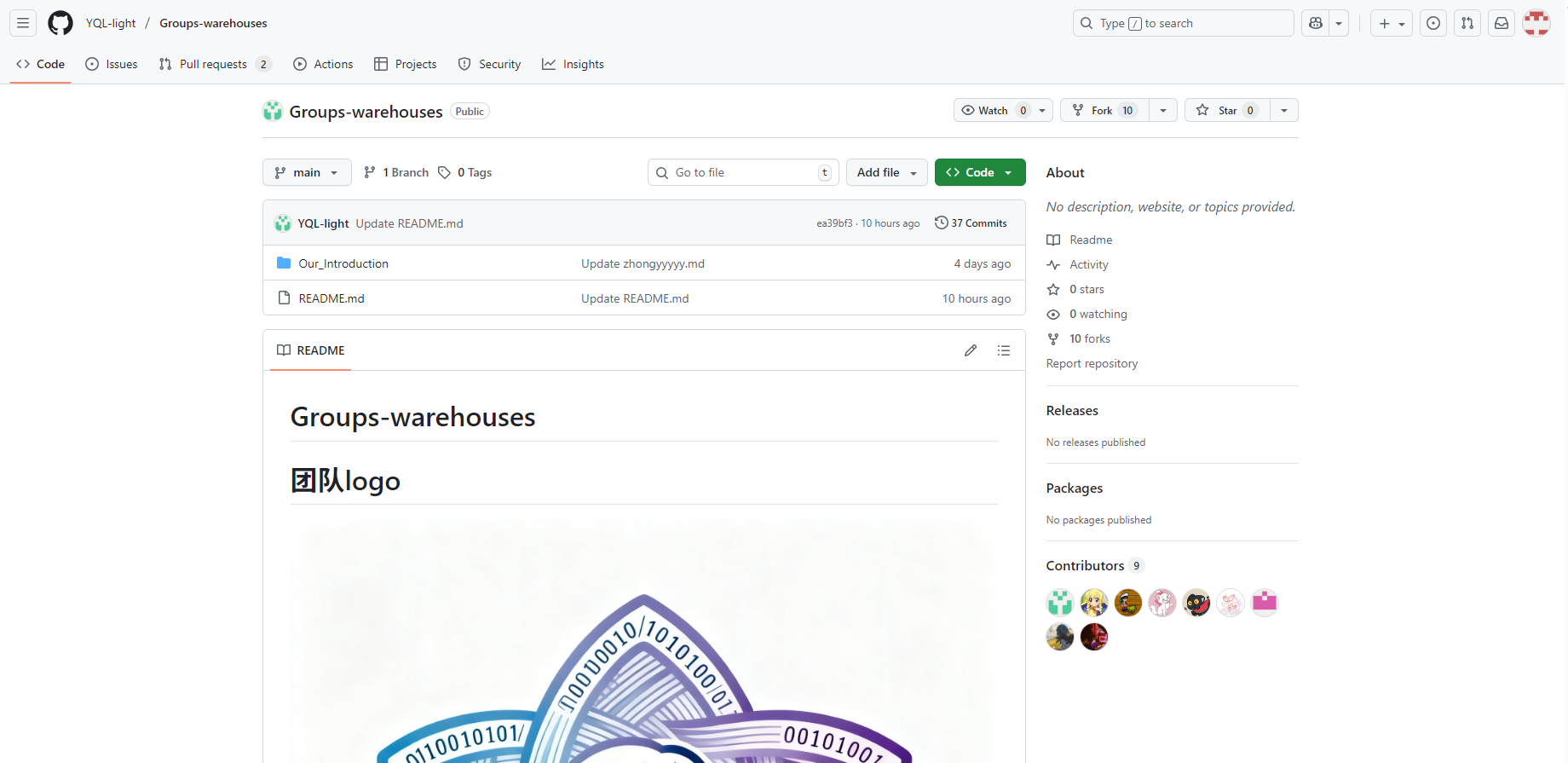This screenshot has width=1568, height=763.
Task: Expand the Watch notification options arrow
Action: pyautogui.click(x=1042, y=110)
